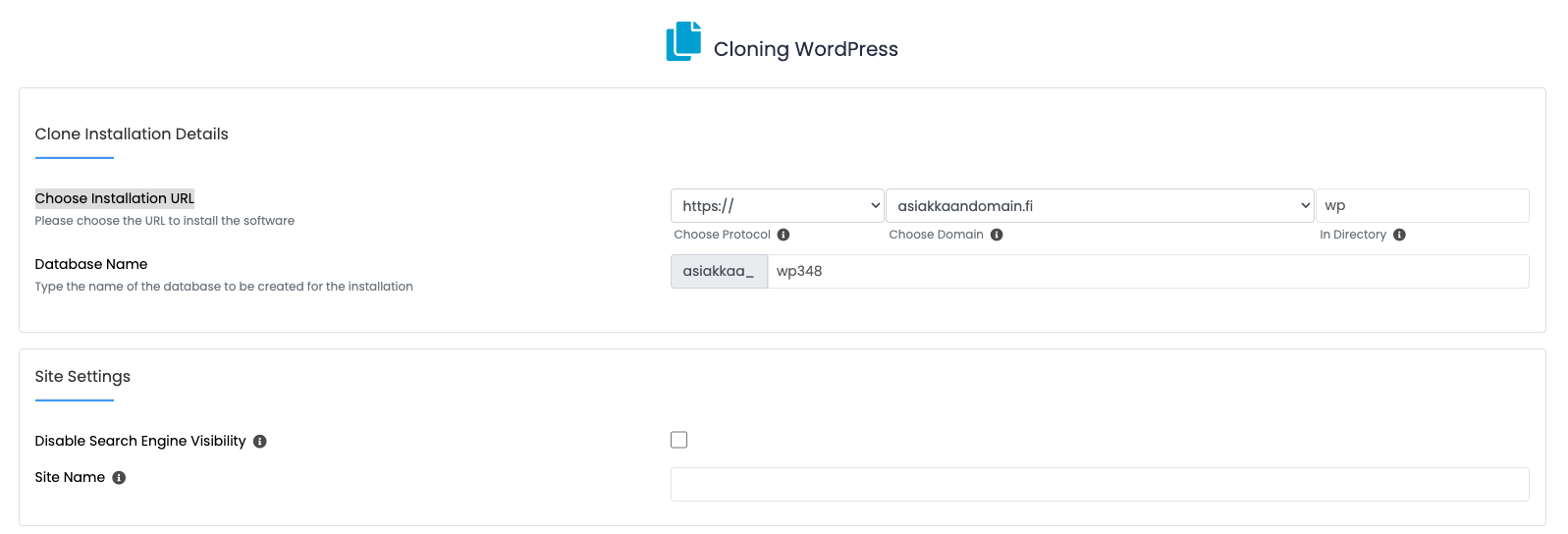Click the Choose Protocol caption text
Image resolution: width=1568 pixels, height=534 pixels.
[723, 235]
